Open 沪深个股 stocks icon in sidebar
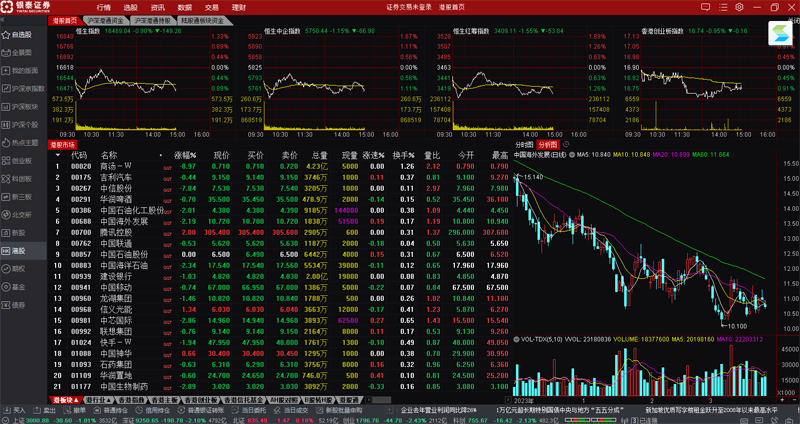 6,124
